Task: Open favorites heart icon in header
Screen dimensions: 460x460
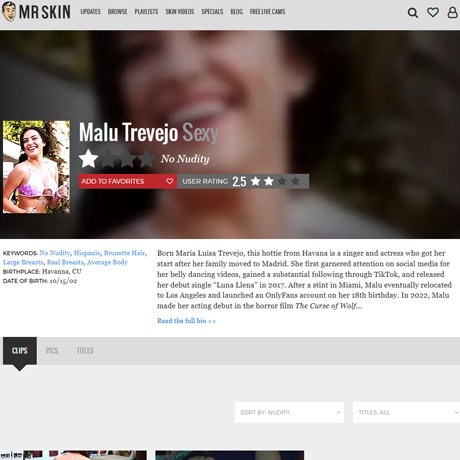Action: pyautogui.click(x=433, y=13)
